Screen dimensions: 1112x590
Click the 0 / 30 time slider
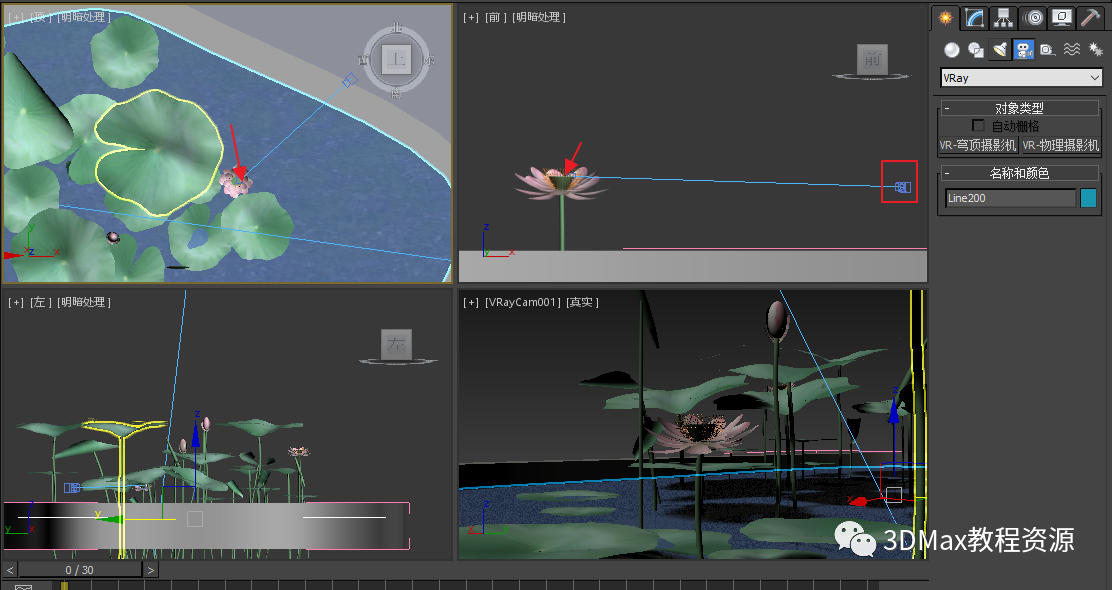(79, 569)
